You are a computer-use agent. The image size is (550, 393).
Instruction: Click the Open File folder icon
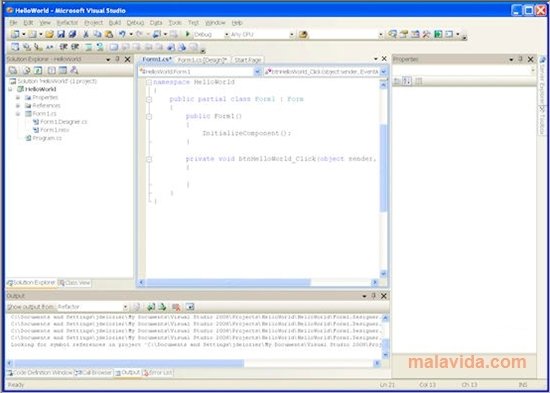tap(49, 34)
